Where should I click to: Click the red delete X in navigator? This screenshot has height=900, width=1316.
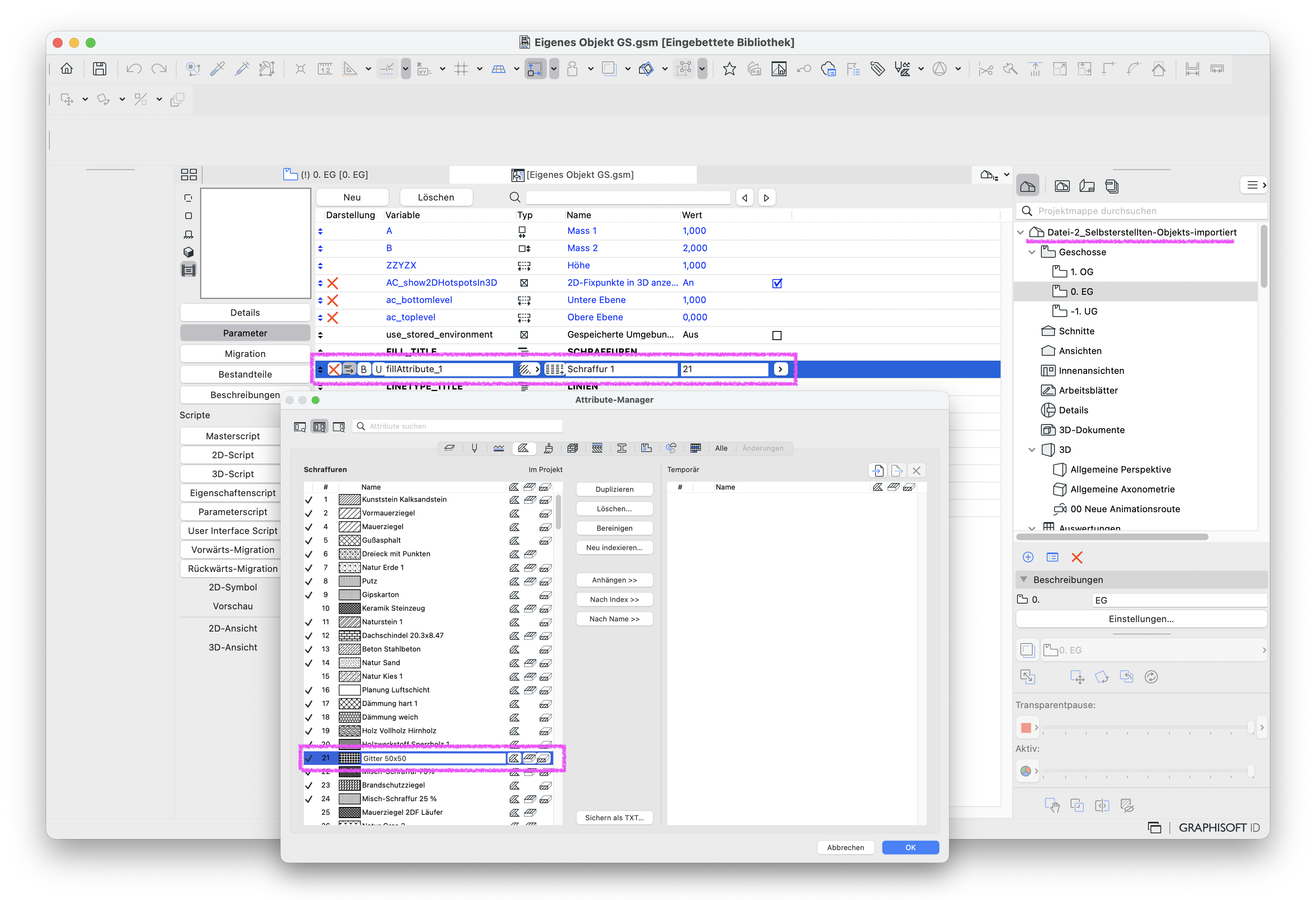point(1076,557)
